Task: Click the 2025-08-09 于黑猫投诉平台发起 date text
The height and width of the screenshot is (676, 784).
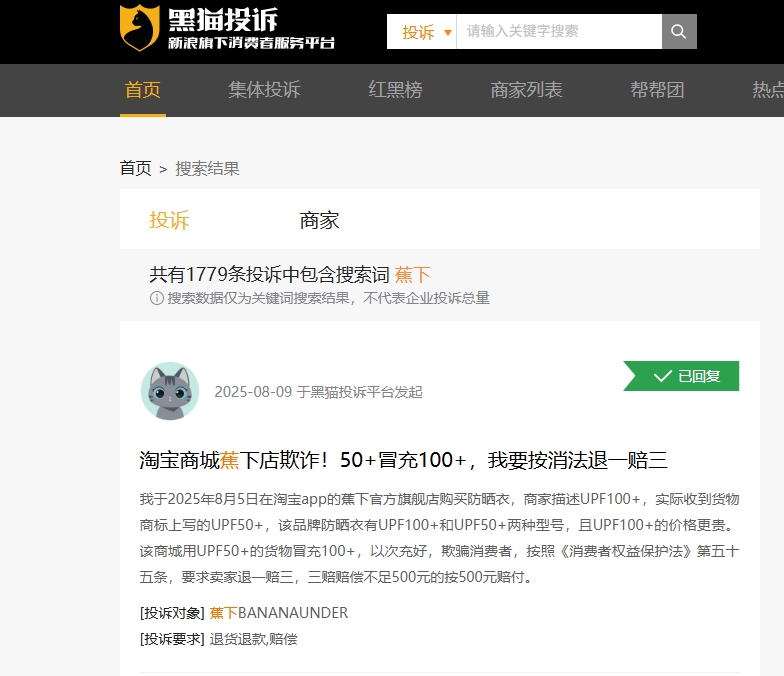Action: click(x=318, y=392)
